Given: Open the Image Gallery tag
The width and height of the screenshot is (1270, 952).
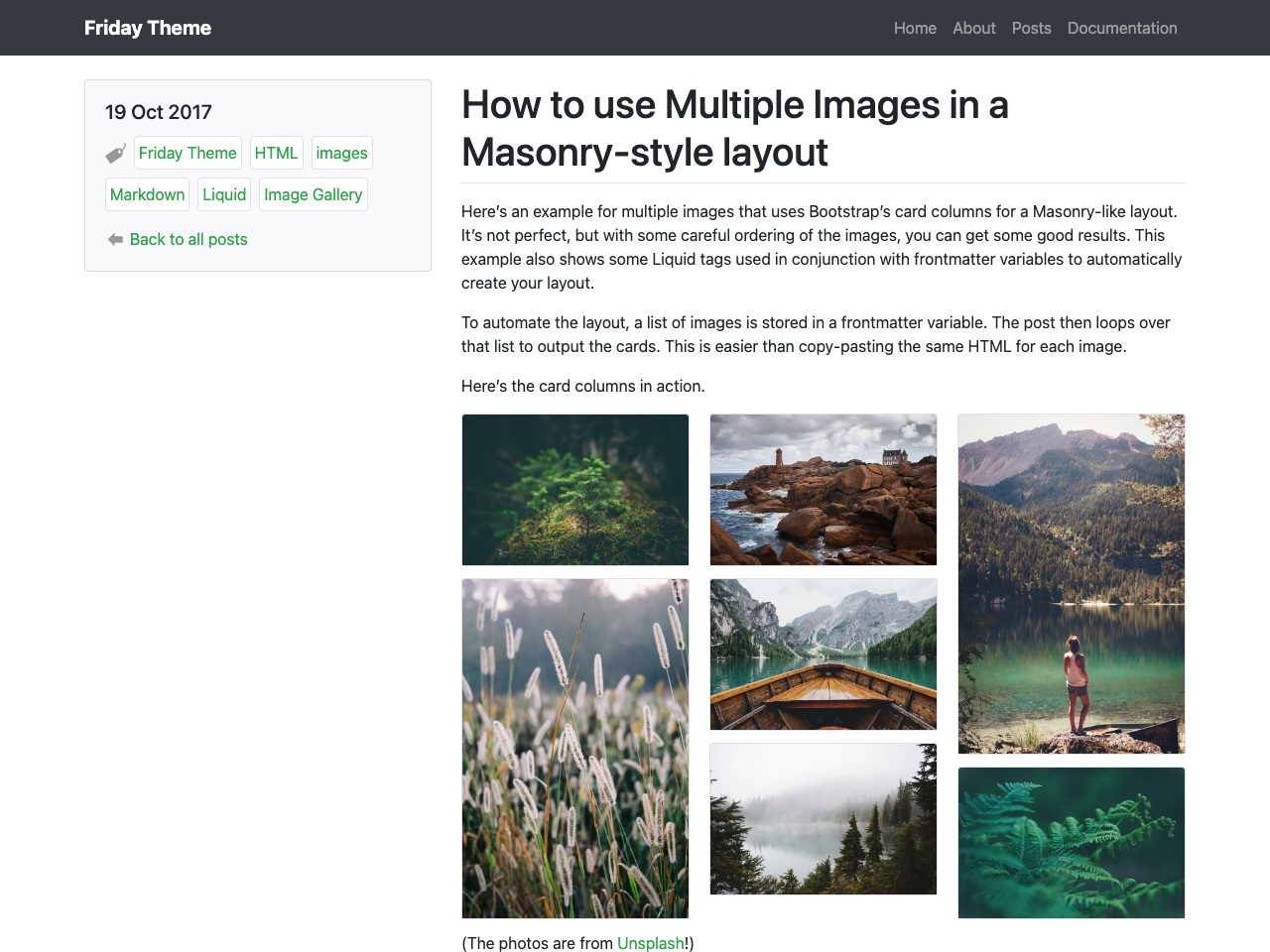Looking at the screenshot, I should pyautogui.click(x=313, y=194).
